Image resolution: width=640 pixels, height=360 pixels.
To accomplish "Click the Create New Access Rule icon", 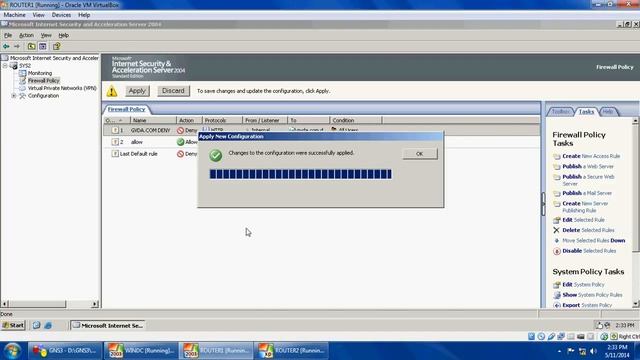I will point(557,156).
